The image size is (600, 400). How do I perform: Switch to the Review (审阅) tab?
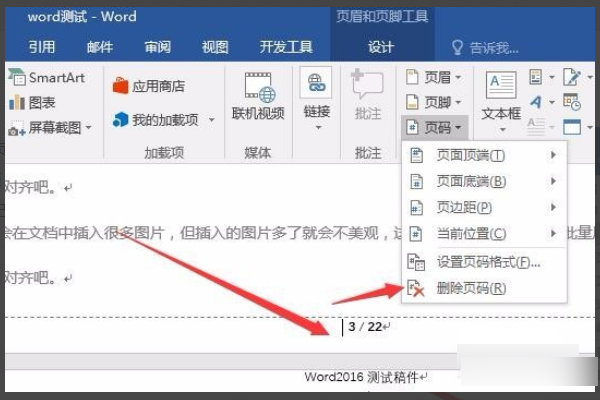pos(157,47)
